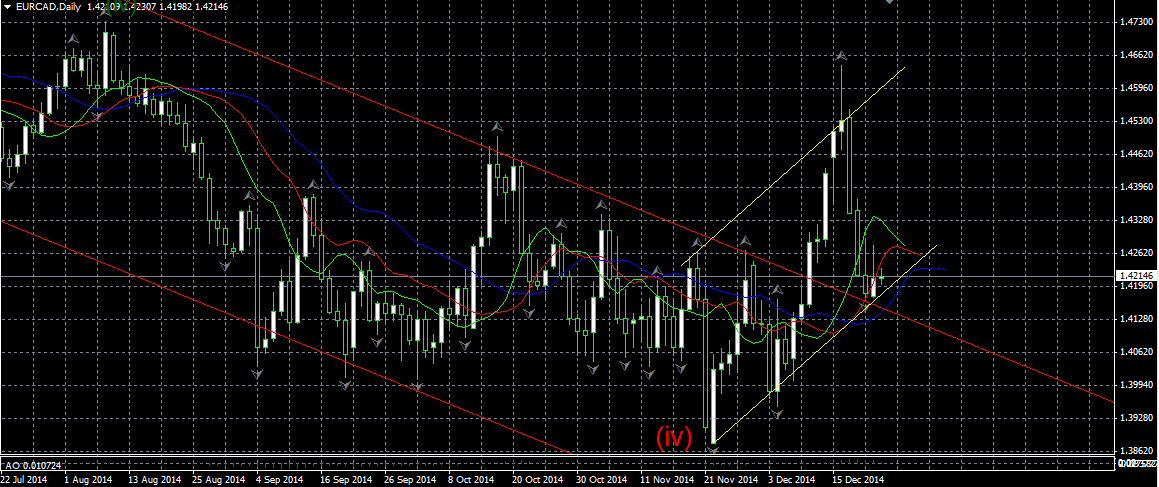Click the 20 Oct 2014 date label
The image size is (1159, 487).
click(x=538, y=480)
